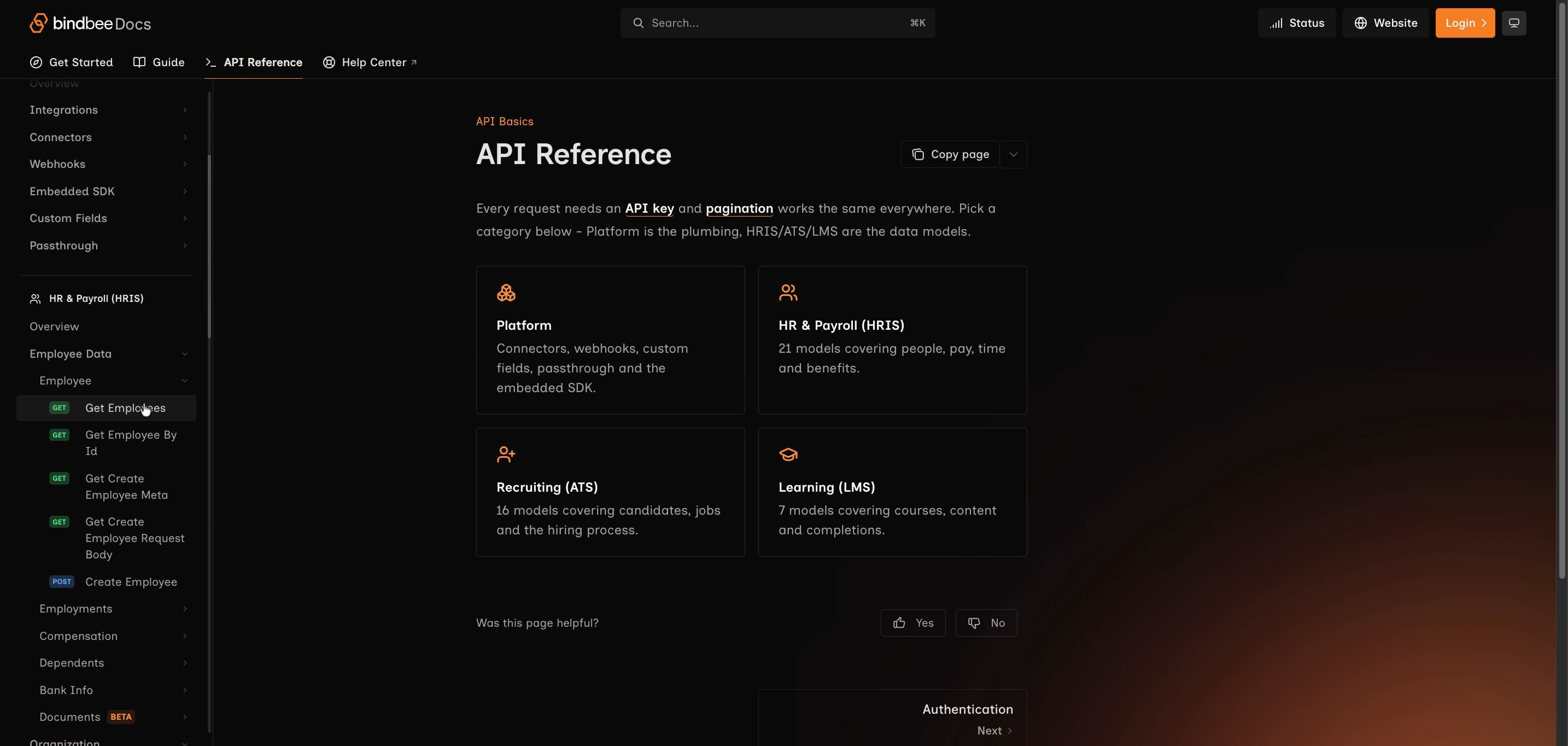The image size is (1568, 746).
Task: Open the Get Started tab
Action: [71, 62]
